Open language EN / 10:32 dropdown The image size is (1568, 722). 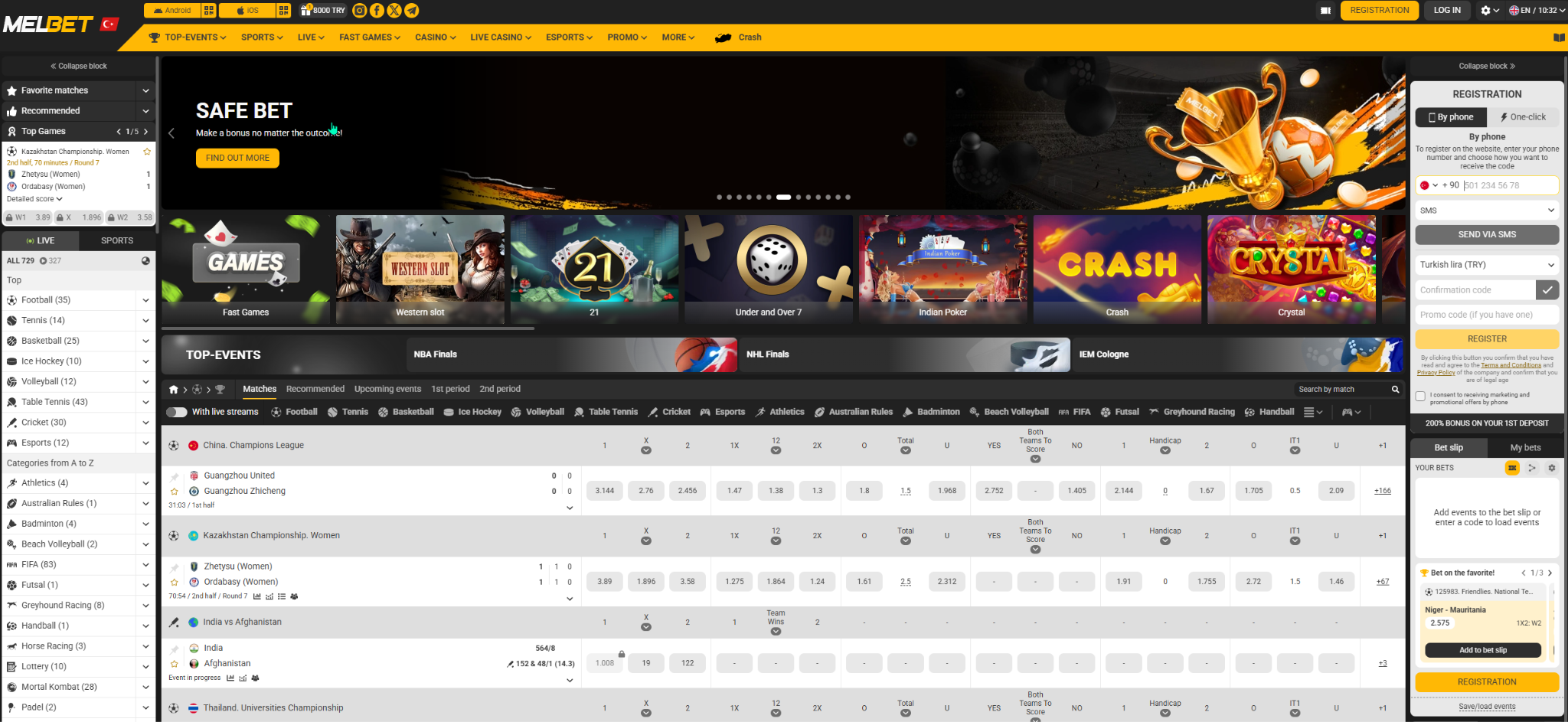coord(1537,11)
